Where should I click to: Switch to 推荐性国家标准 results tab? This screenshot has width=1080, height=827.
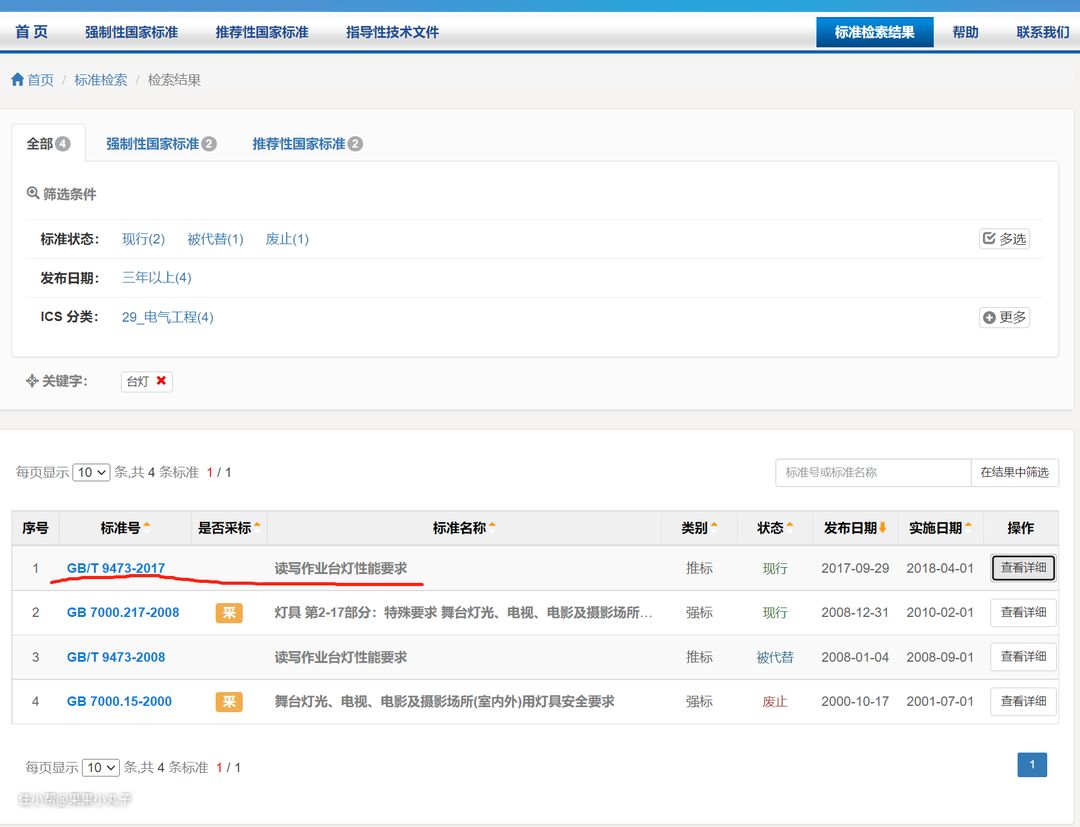(x=306, y=144)
